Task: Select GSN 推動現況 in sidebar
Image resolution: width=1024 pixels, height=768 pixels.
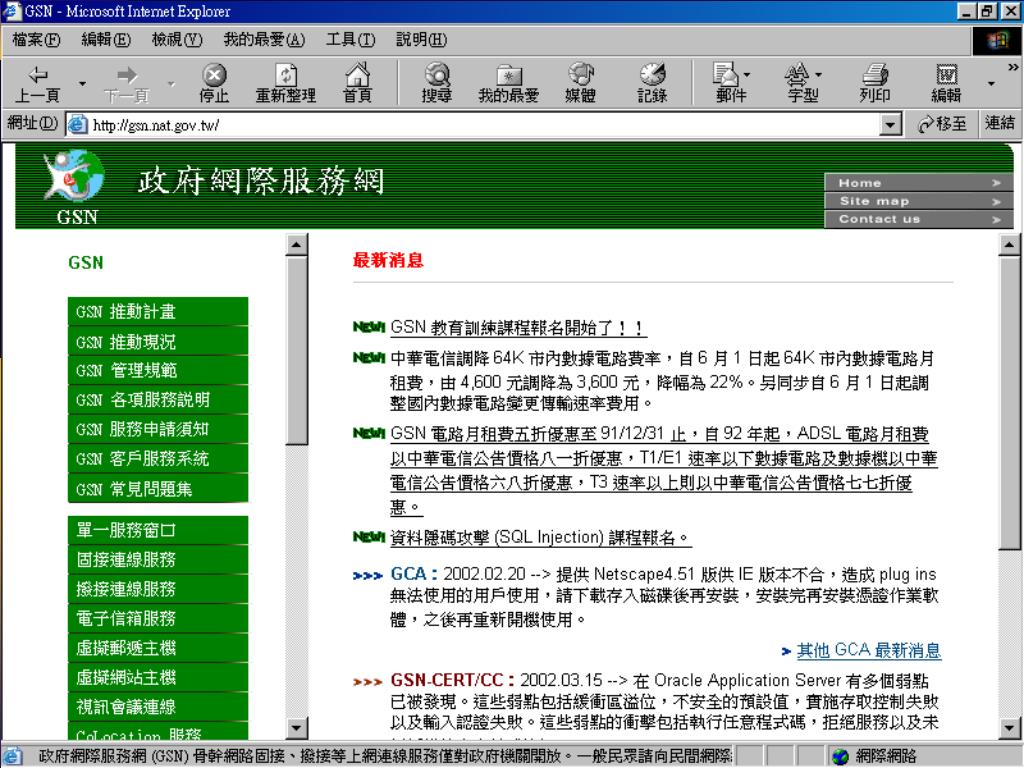Action: coord(158,341)
